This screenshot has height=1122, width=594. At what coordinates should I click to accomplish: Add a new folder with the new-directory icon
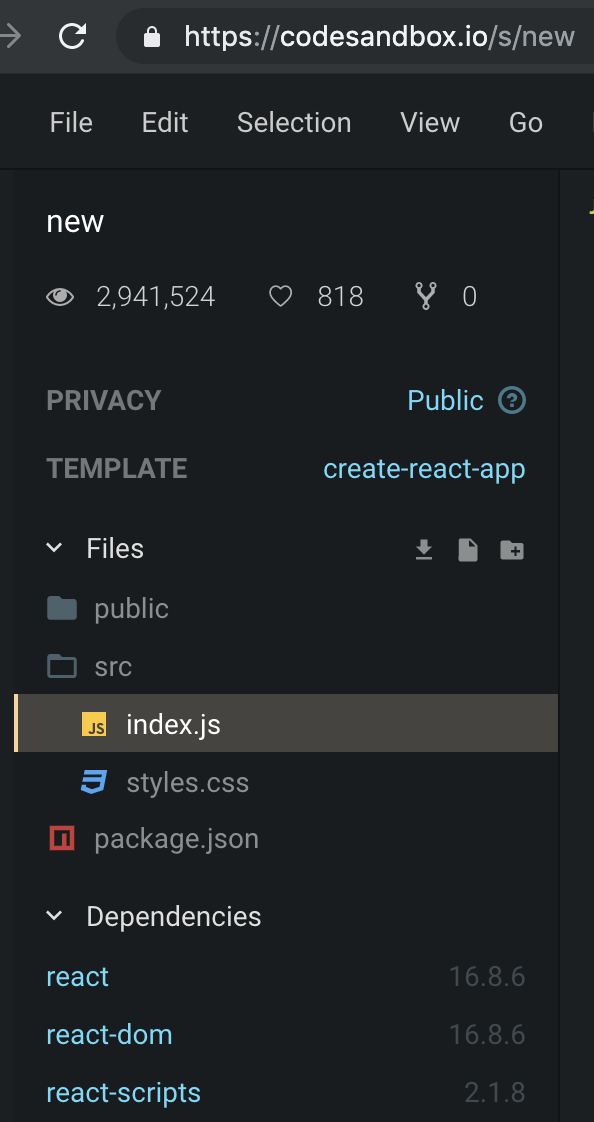[511, 549]
